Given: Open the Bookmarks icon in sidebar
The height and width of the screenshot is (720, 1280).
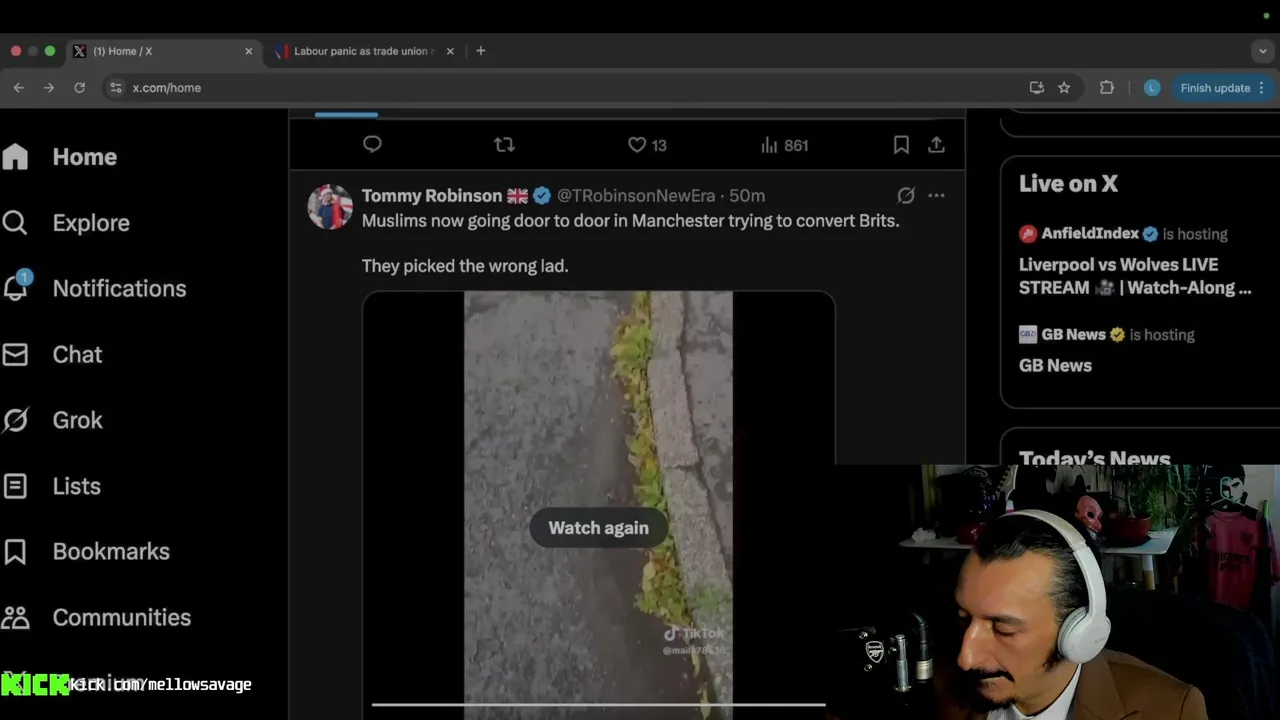Looking at the screenshot, I should coord(15,552).
